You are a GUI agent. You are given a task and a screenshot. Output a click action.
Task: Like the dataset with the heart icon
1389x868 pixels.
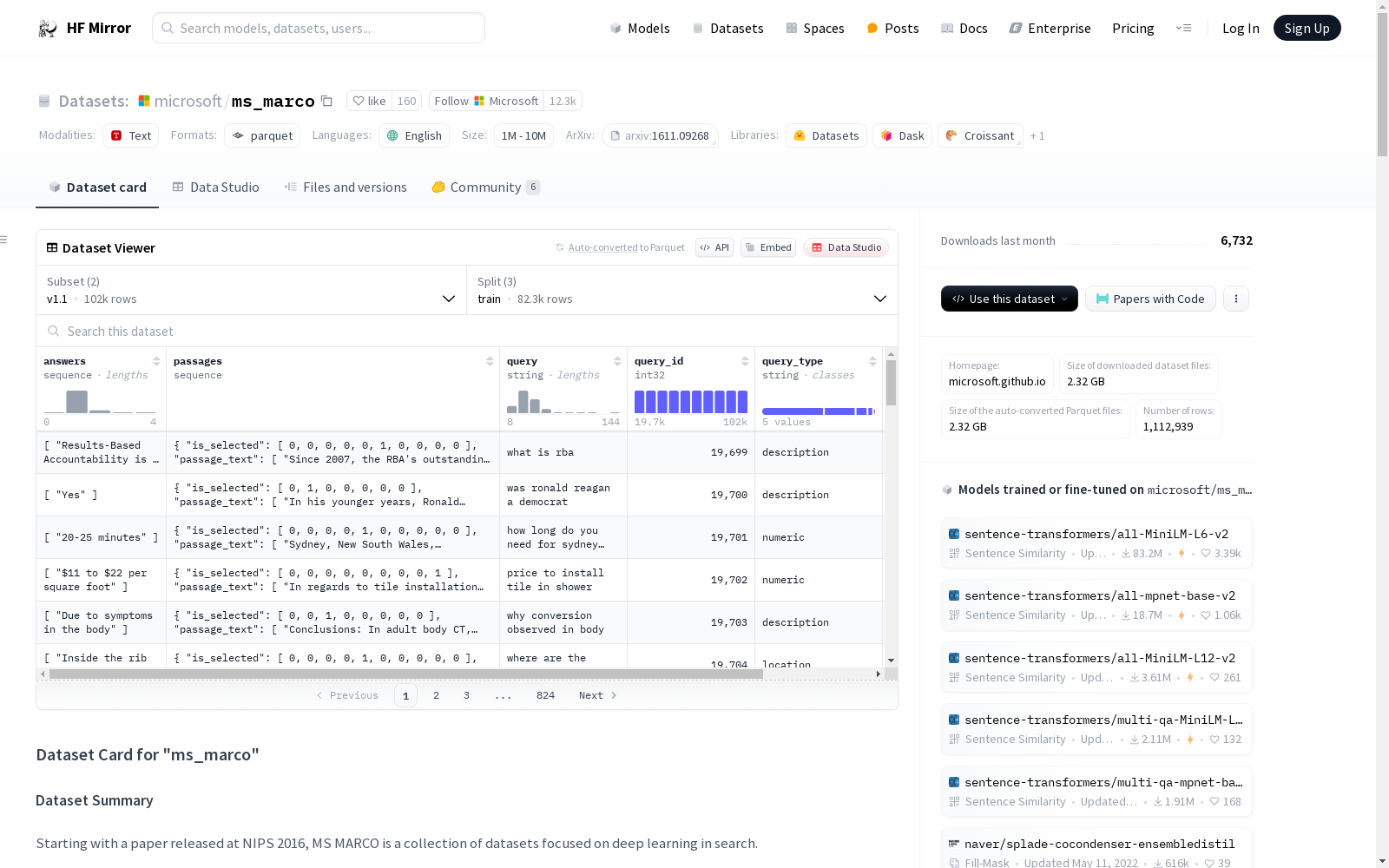[x=359, y=101]
